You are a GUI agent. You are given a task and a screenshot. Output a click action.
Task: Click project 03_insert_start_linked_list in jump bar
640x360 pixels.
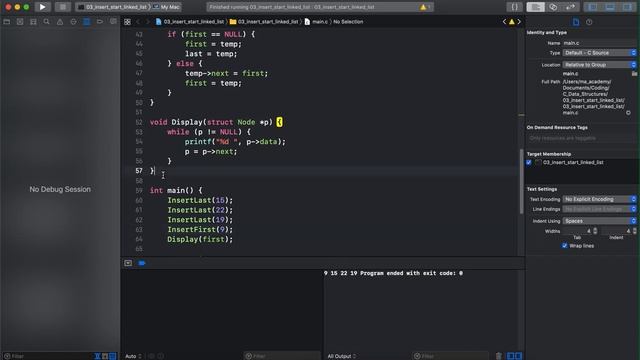pyautogui.click(x=190, y=22)
